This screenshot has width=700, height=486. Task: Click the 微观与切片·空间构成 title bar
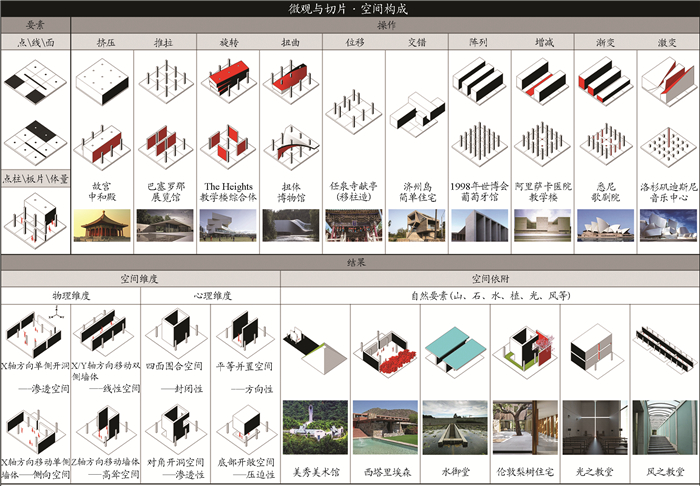(x=350, y=9)
